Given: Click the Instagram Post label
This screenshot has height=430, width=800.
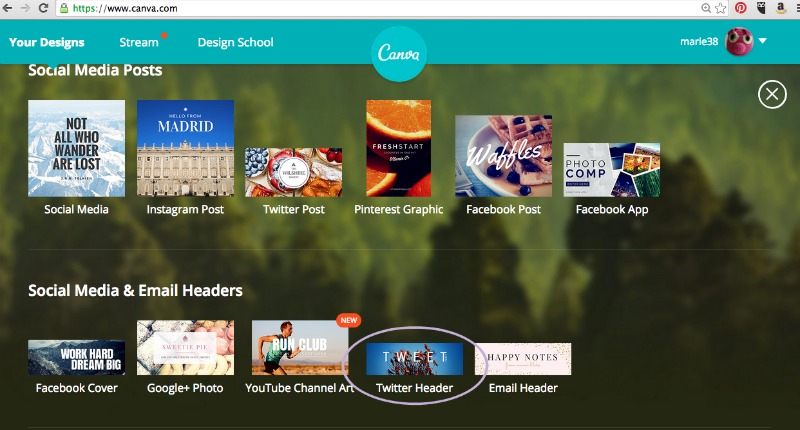Looking at the screenshot, I should point(185,210).
